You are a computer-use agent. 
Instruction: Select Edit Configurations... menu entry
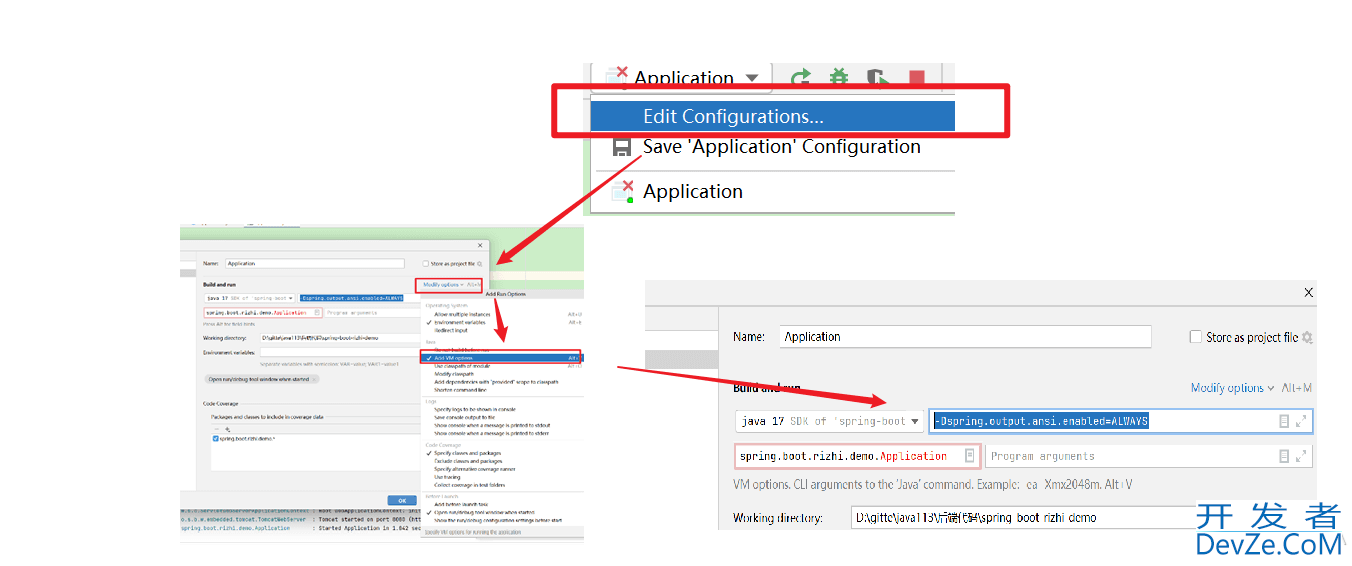(x=772, y=116)
